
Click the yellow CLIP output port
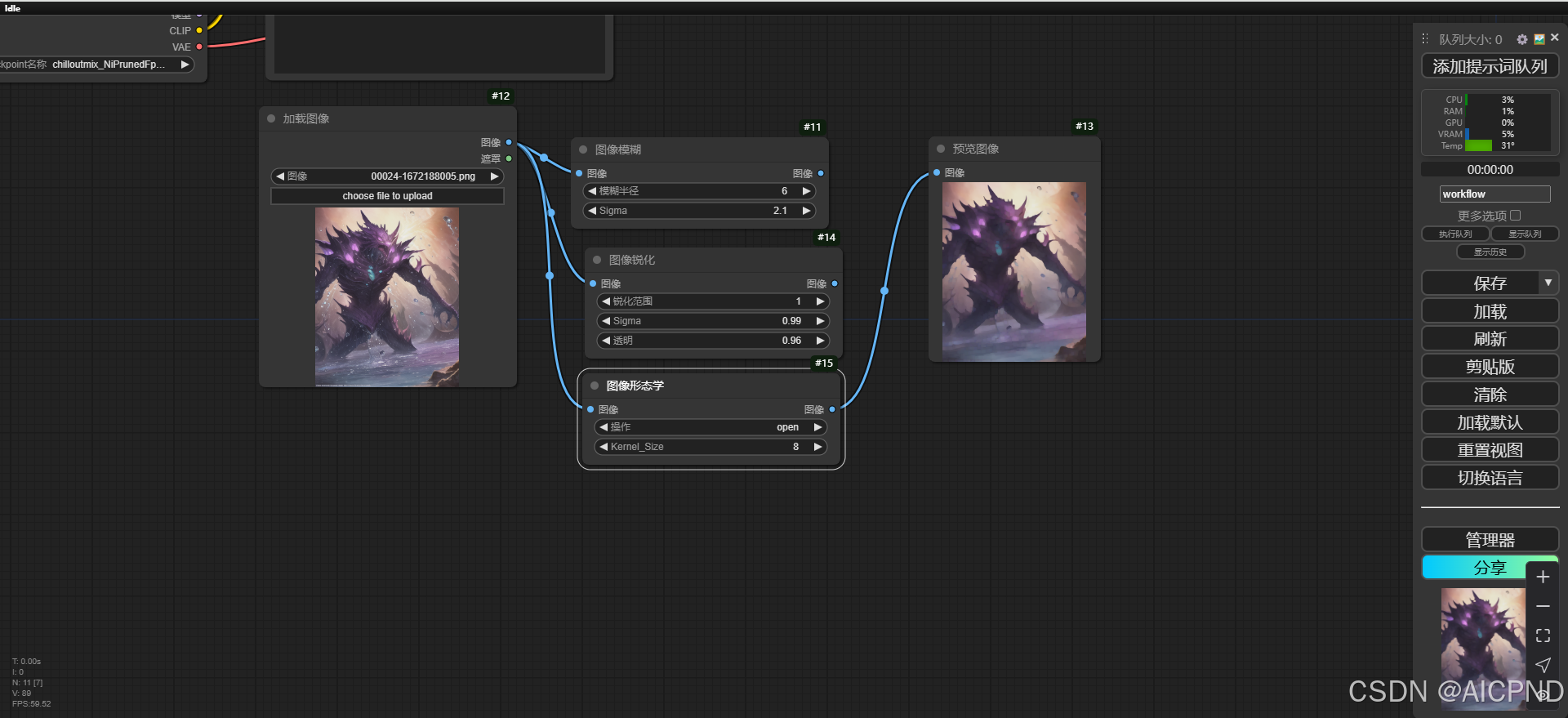[x=199, y=30]
